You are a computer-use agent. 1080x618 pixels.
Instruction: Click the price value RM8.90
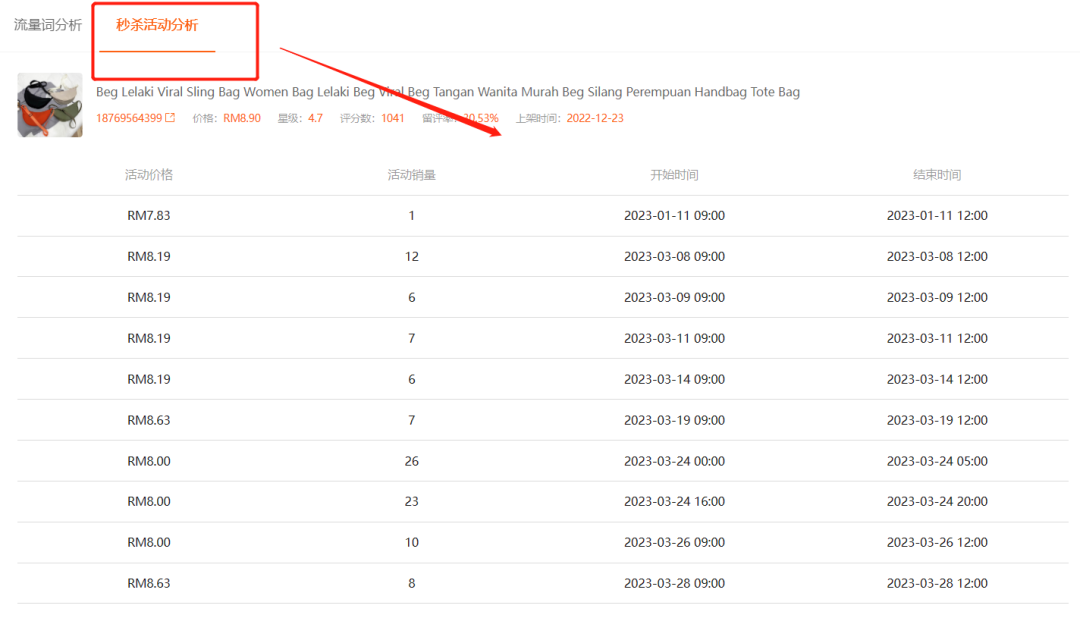242,118
